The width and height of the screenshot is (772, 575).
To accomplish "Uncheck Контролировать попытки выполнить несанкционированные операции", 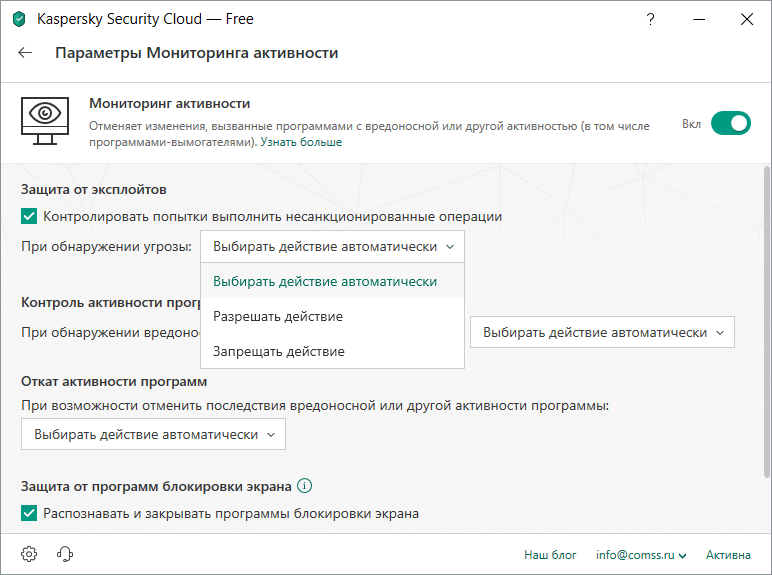I will (29, 216).
